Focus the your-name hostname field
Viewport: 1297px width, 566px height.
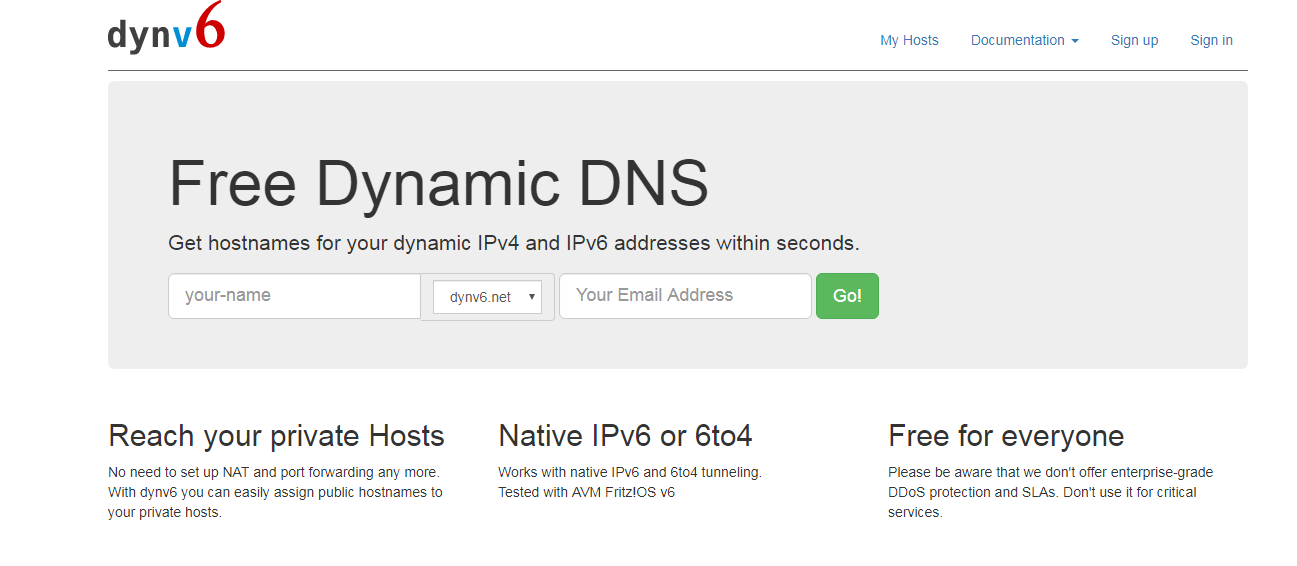(294, 296)
